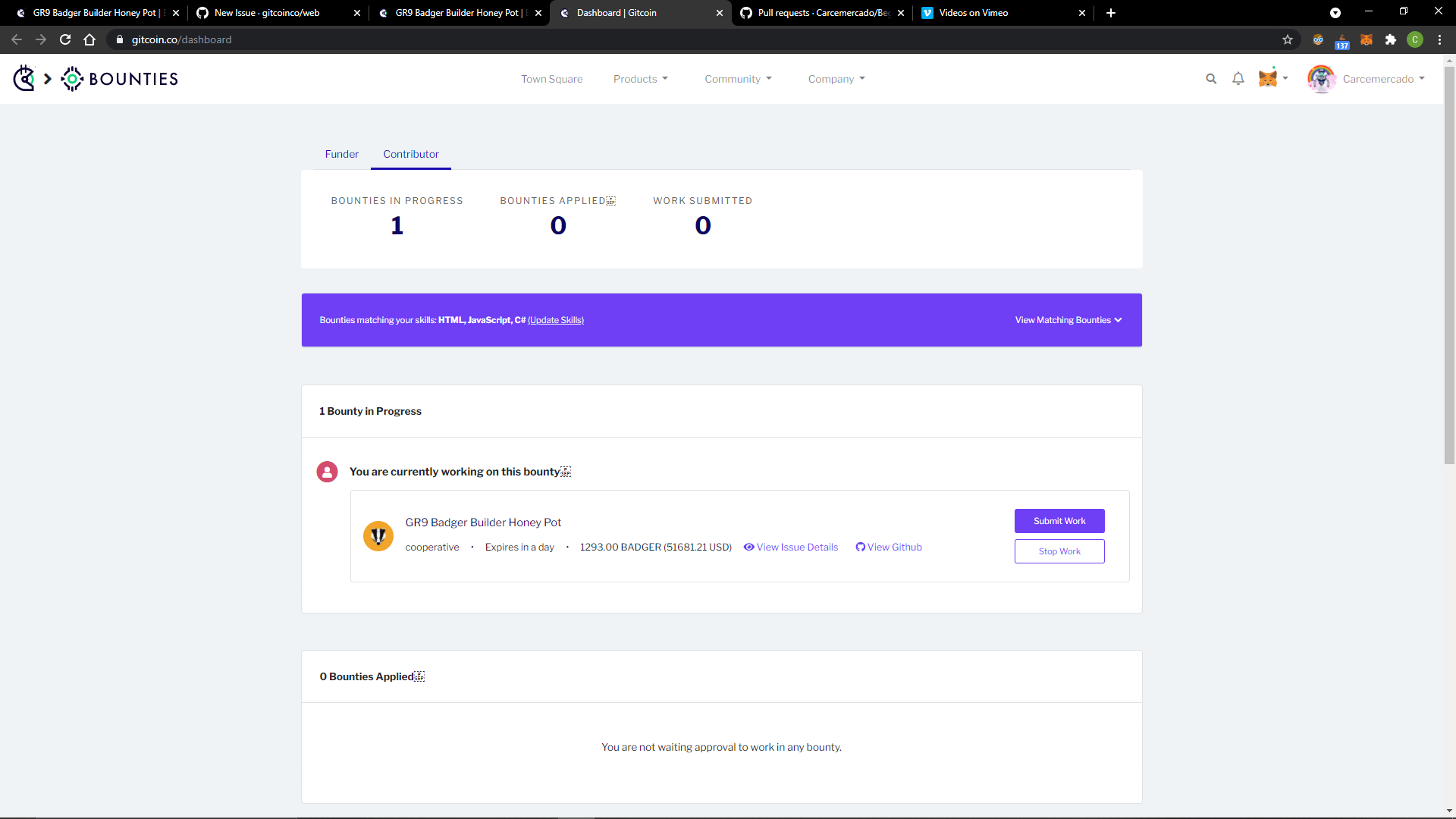Screen dimensions: 1456x819
Task: Expand the Products menu
Action: 641,79
